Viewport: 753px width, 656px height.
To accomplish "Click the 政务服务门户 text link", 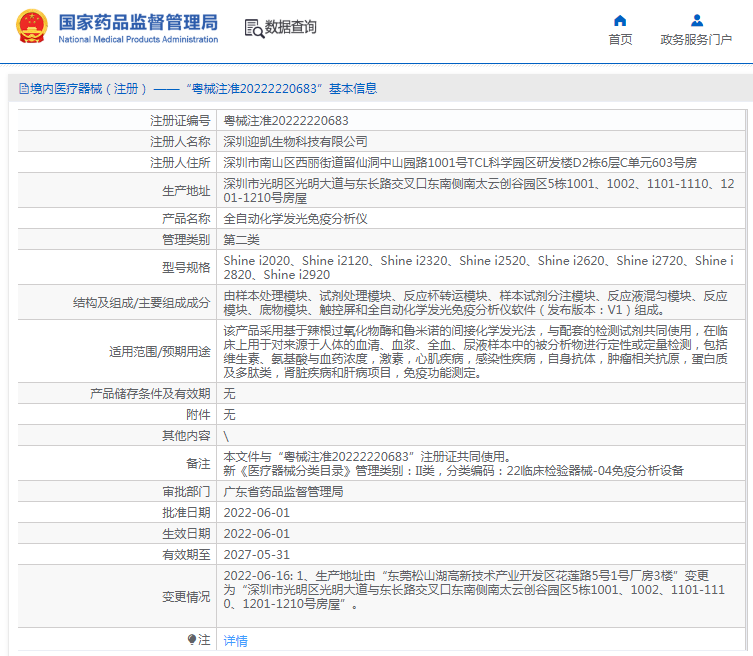I will 696,39.
